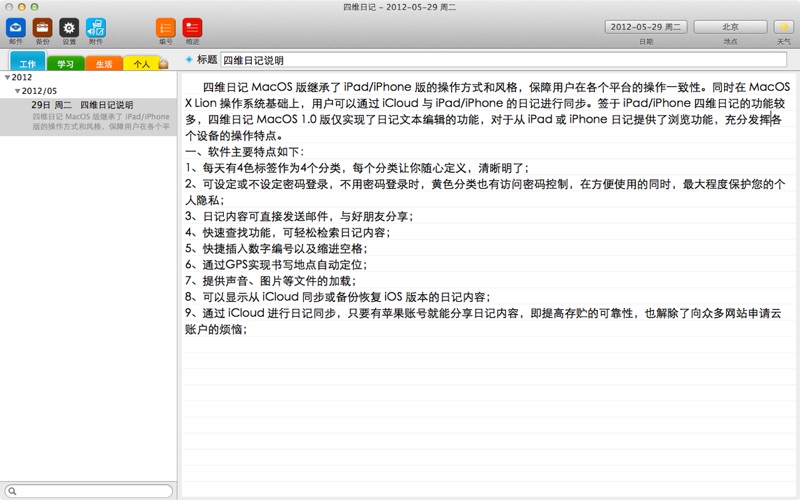
Task: Click the line '5、快捷插入数字编号'
Action: [276, 248]
